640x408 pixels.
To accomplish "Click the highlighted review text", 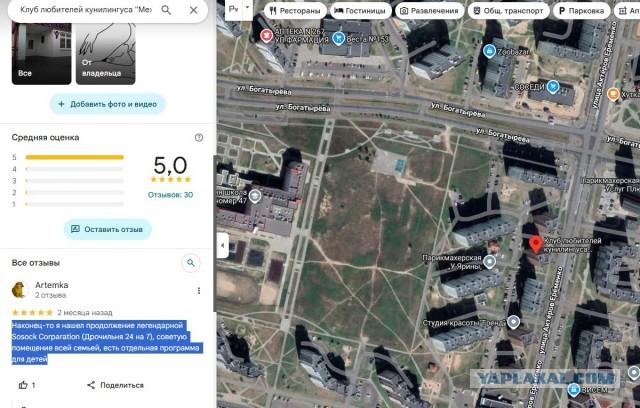I will click(x=106, y=342).
